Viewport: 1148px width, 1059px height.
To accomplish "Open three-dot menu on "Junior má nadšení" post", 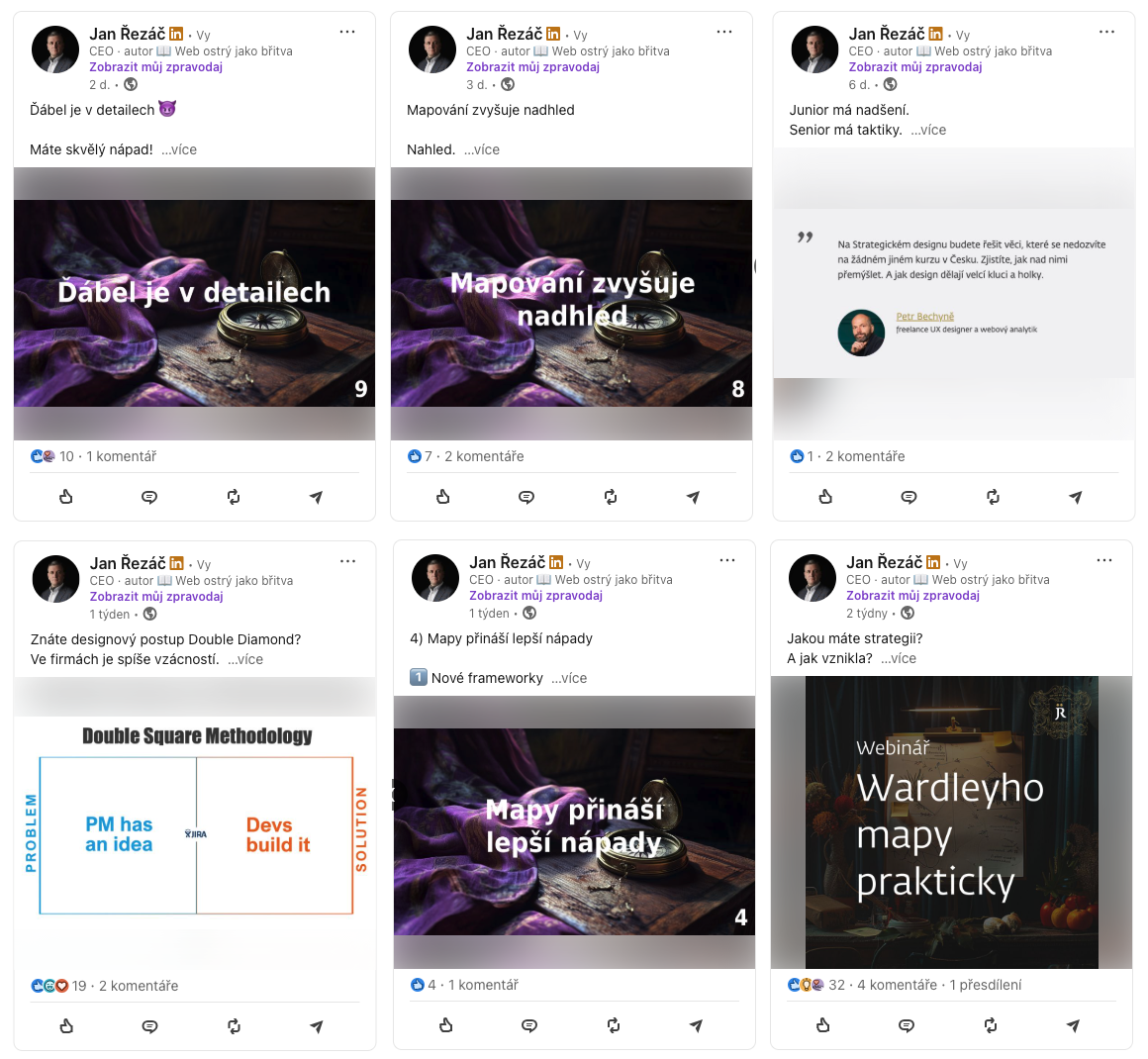I will click(1107, 32).
